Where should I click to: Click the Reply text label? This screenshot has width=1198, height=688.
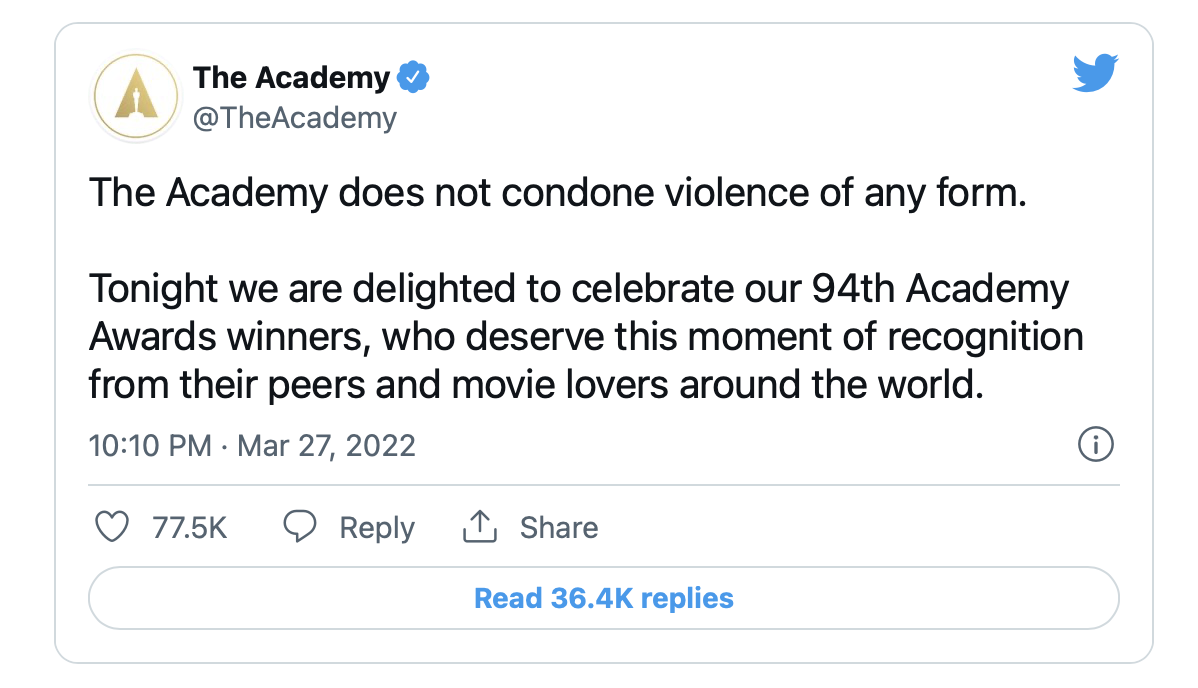click(377, 529)
